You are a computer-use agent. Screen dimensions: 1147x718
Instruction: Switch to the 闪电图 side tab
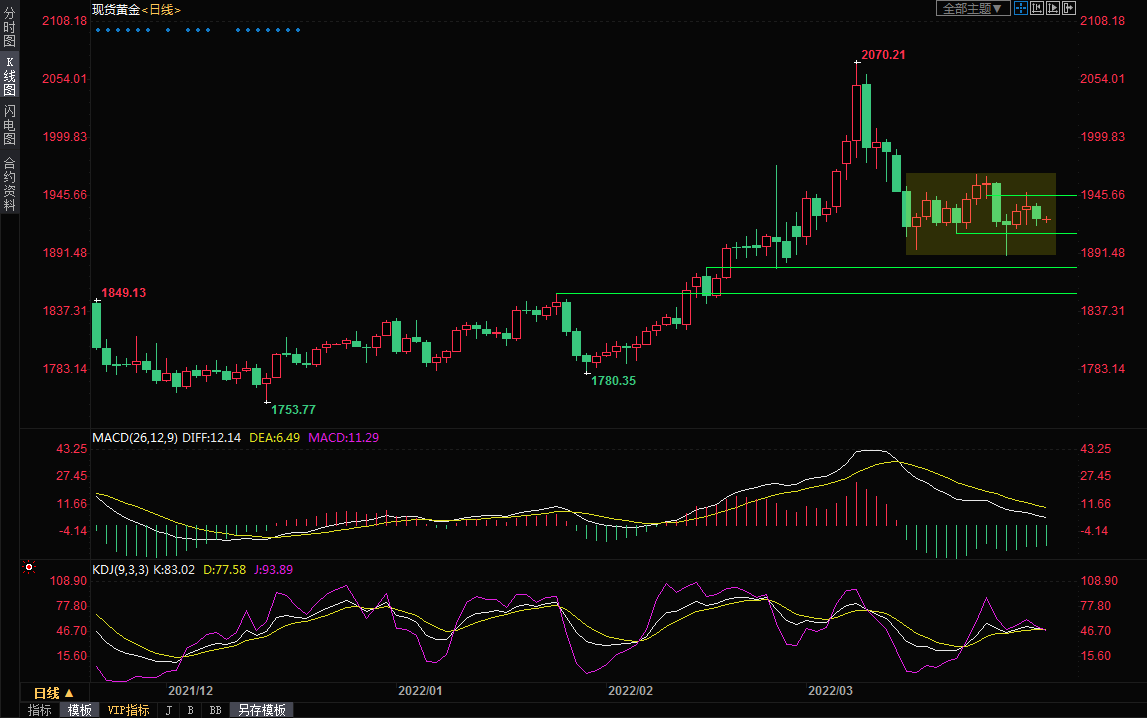9,125
